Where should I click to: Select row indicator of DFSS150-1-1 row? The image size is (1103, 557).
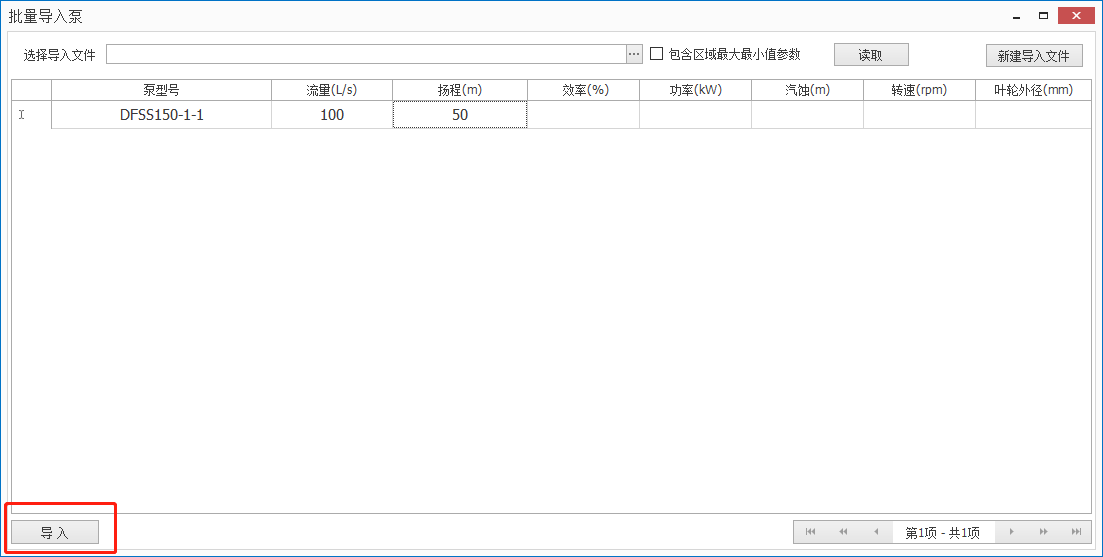click(32, 115)
